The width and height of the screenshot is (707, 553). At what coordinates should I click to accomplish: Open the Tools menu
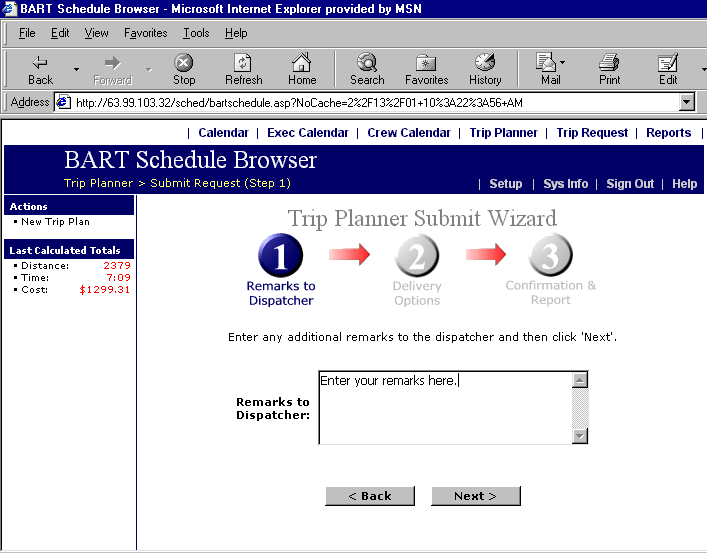click(x=196, y=33)
